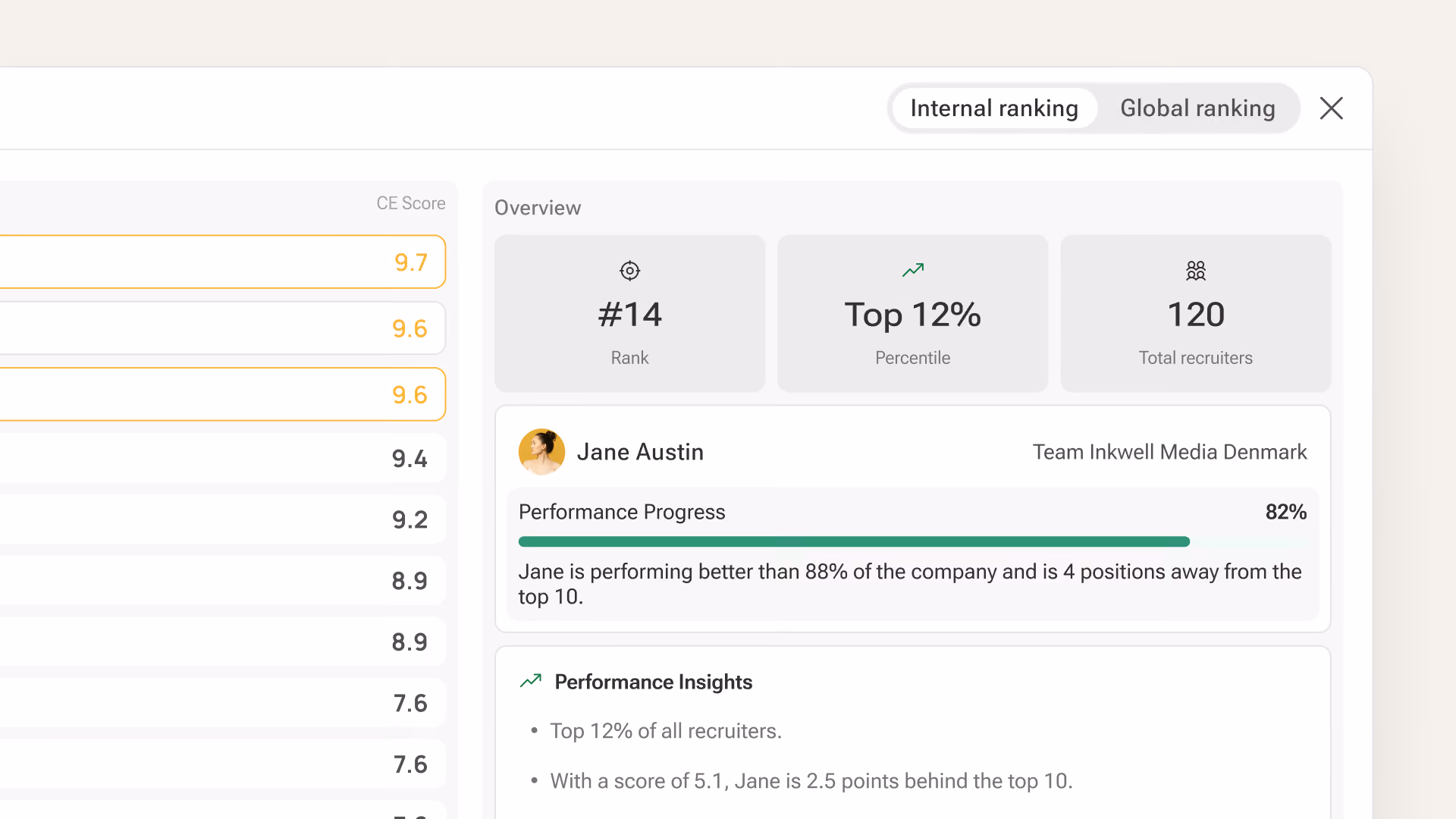Image resolution: width=1456 pixels, height=819 pixels.
Task: Click the Overview heading
Action: 538,208
